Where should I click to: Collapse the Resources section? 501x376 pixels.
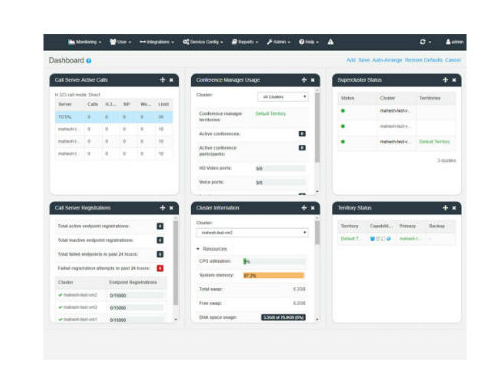click(x=212, y=249)
